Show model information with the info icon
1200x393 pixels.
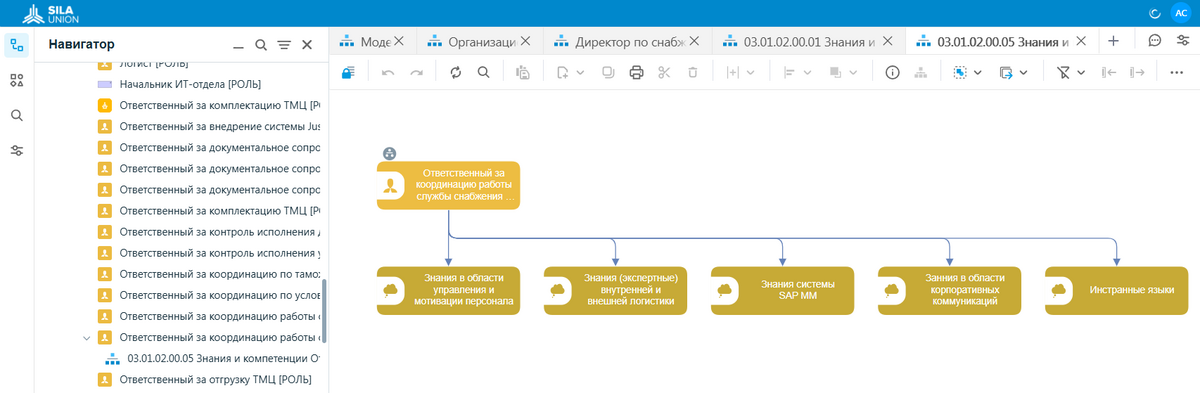[893, 72]
